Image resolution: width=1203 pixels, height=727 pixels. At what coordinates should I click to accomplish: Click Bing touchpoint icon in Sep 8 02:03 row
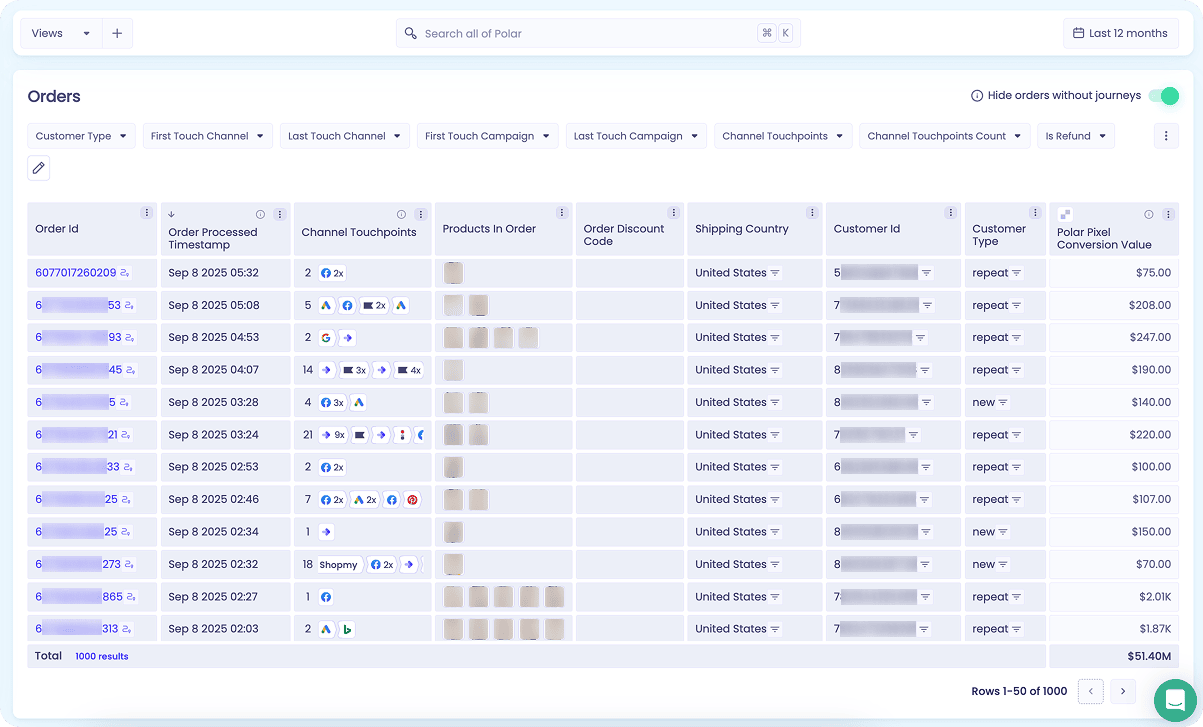coord(347,630)
